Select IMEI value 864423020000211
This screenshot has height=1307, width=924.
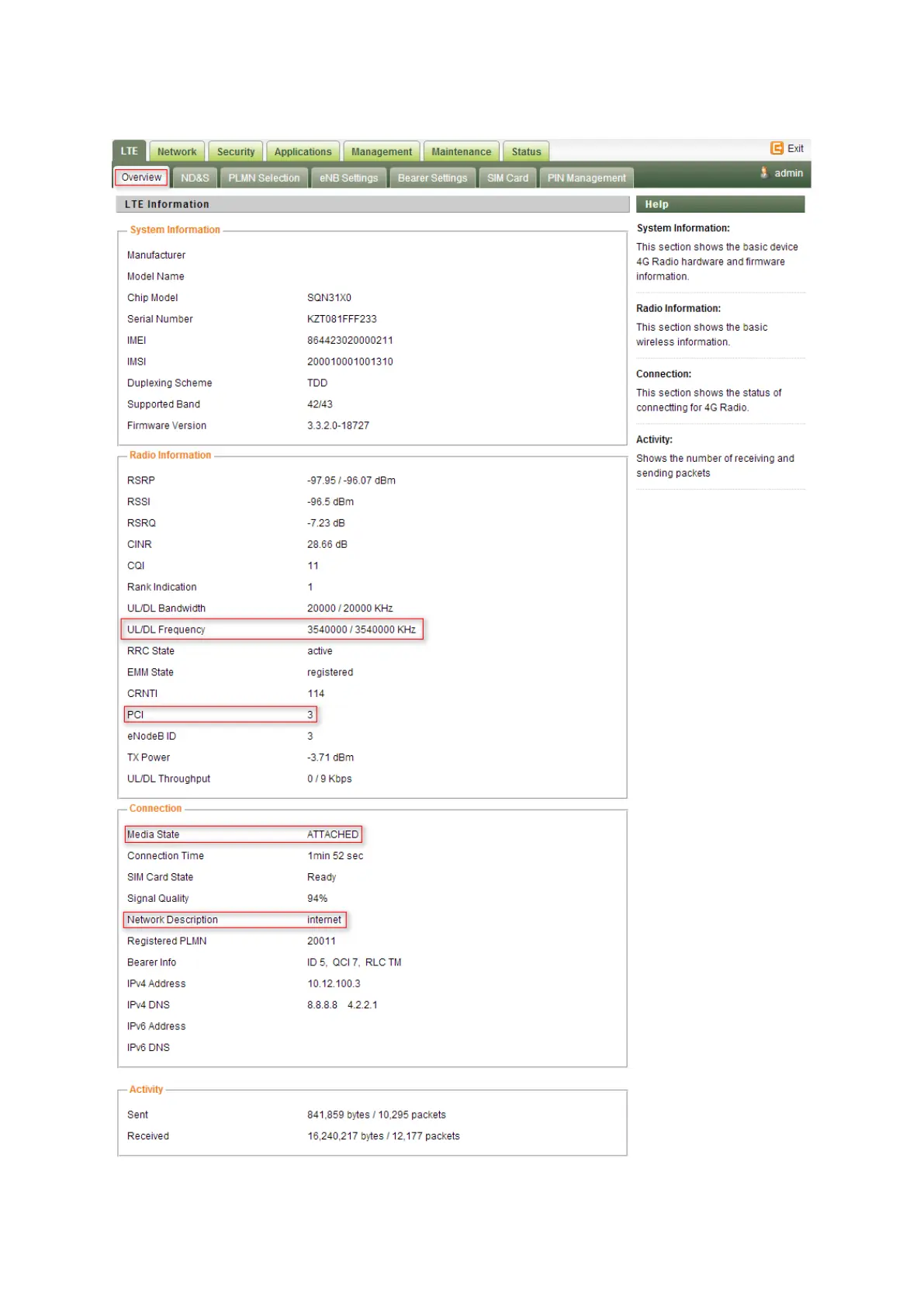pos(350,341)
